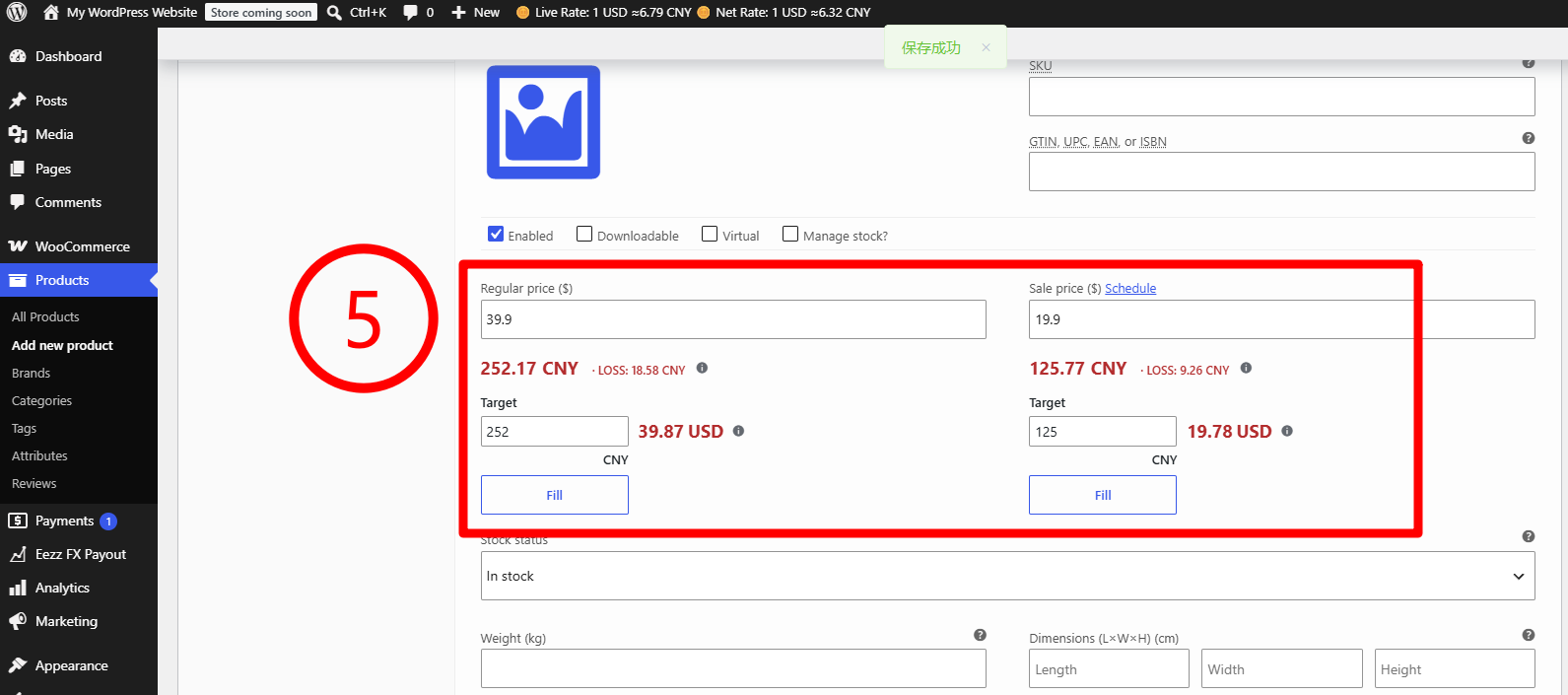The height and width of the screenshot is (695, 1568).
Task: Click the Width dimension field
Action: pyautogui.click(x=1282, y=668)
